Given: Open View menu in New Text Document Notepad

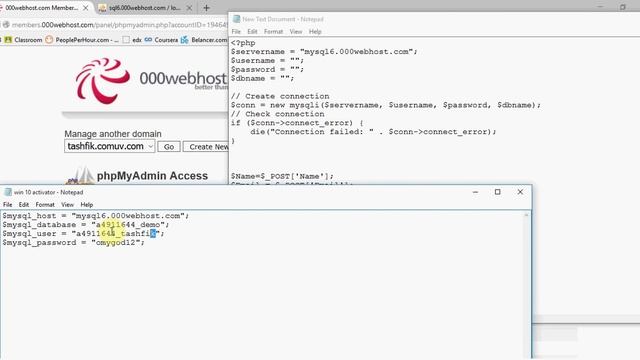Looking at the screenshot, I should pyautogui.click(x=296, y=31).
